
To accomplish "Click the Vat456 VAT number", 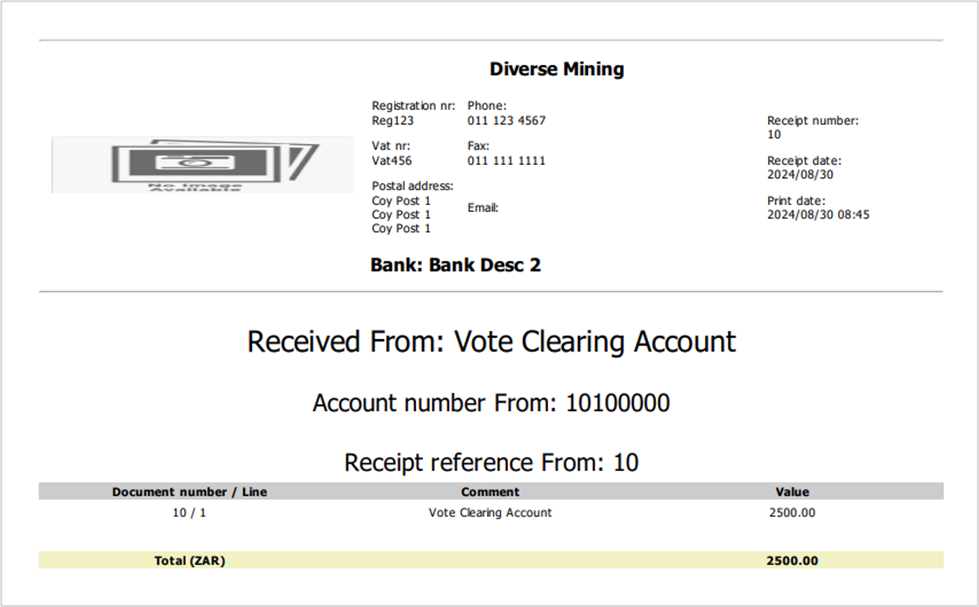I will click(391, 160).
